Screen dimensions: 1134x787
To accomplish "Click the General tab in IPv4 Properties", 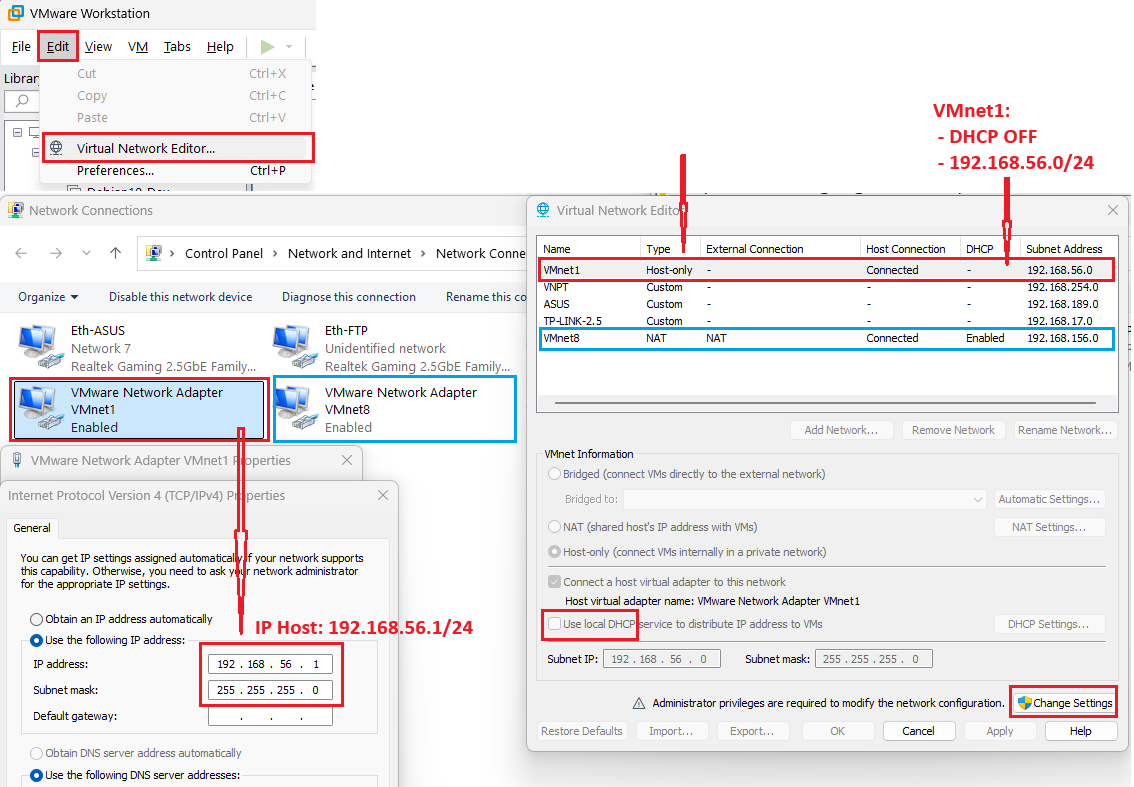I will (x=33, y=528).
